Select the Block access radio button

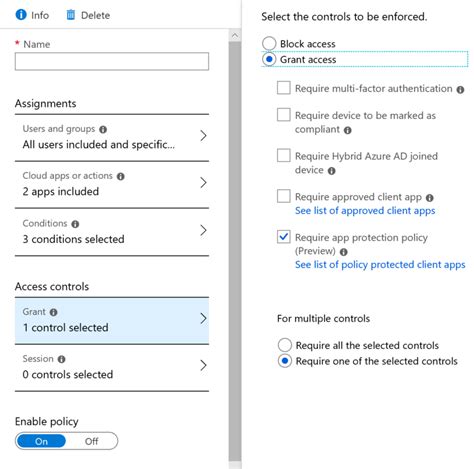click(x=269, y=43)
